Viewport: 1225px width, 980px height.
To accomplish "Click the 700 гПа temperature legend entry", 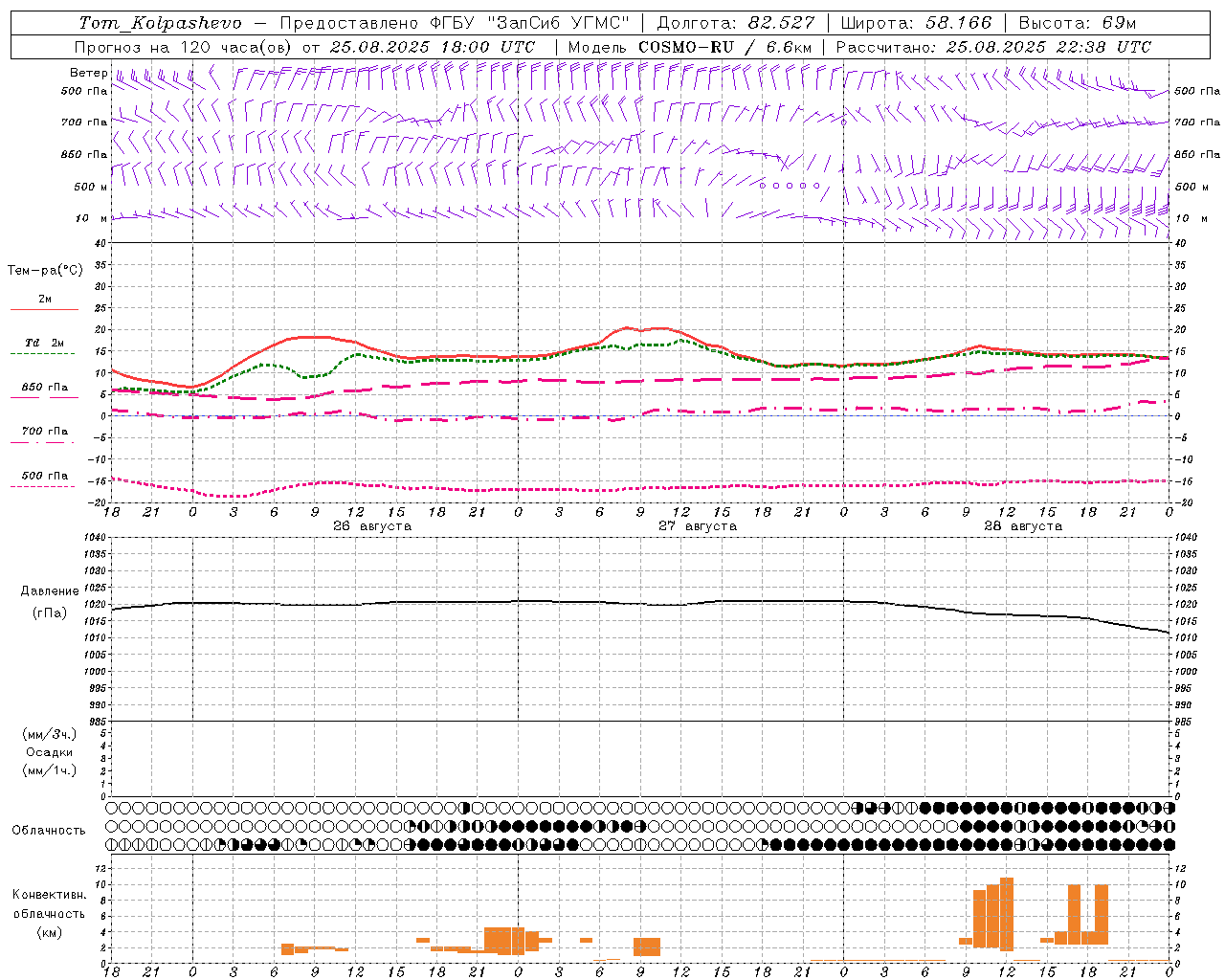I will coord(45,432).
